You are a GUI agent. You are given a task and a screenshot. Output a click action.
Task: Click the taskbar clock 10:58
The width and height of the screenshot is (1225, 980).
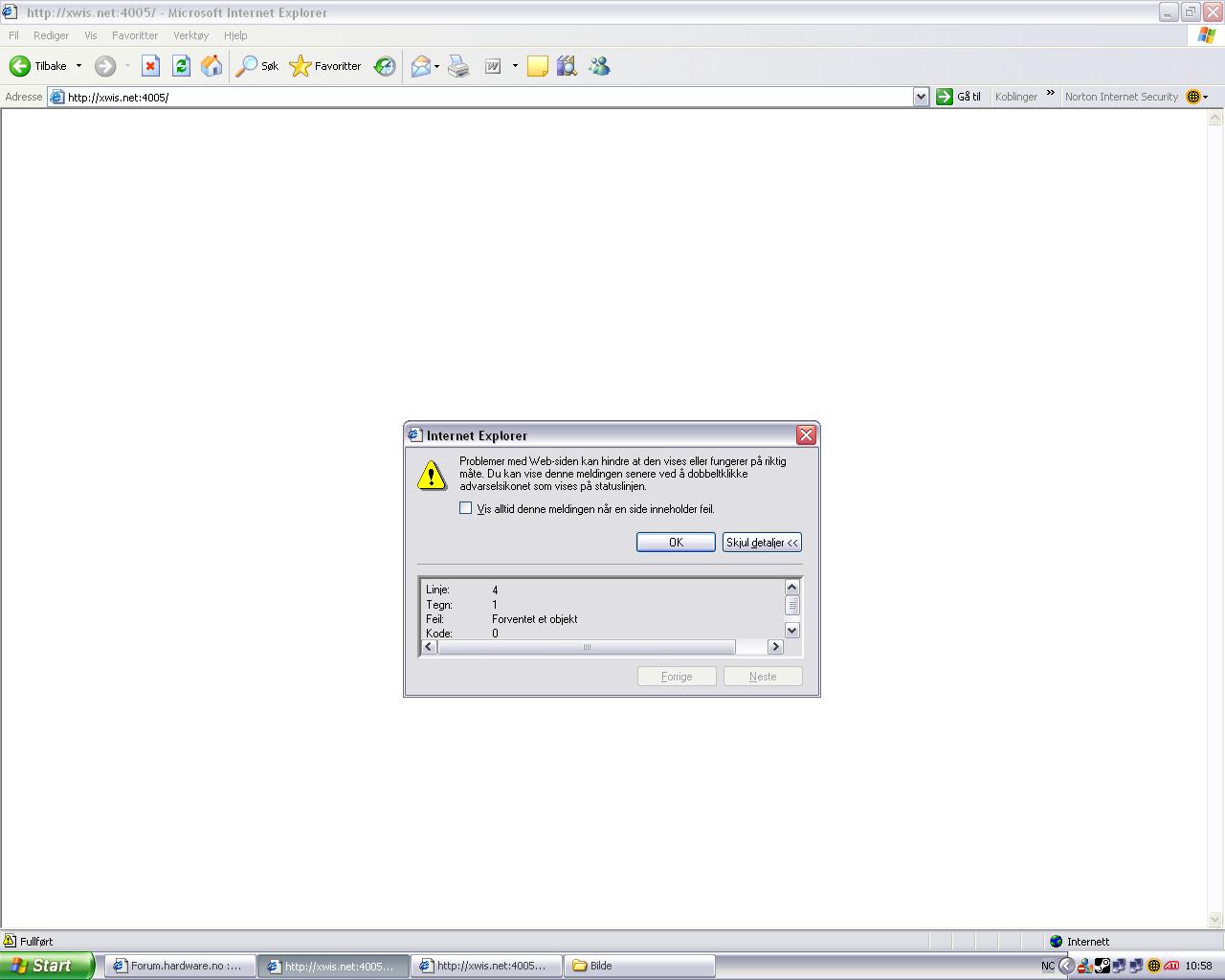tap(1198, 966)
